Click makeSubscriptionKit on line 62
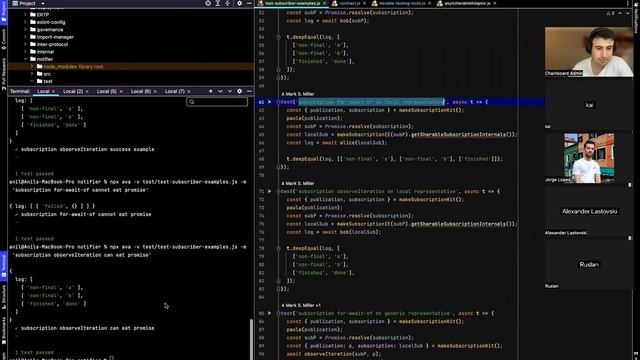Image resolution: width=640 pixels, height=360 pixels. pyautogui.click(x=427, y=110)
